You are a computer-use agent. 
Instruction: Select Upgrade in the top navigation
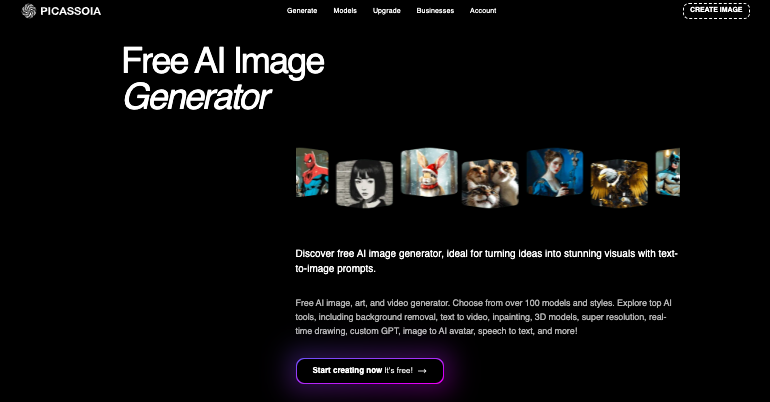tap(386, 11)
